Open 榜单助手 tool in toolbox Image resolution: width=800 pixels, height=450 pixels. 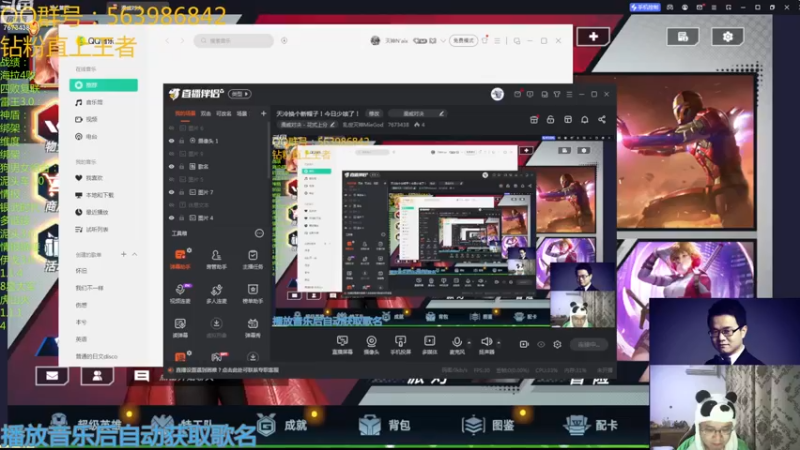[x=253, y=293]
